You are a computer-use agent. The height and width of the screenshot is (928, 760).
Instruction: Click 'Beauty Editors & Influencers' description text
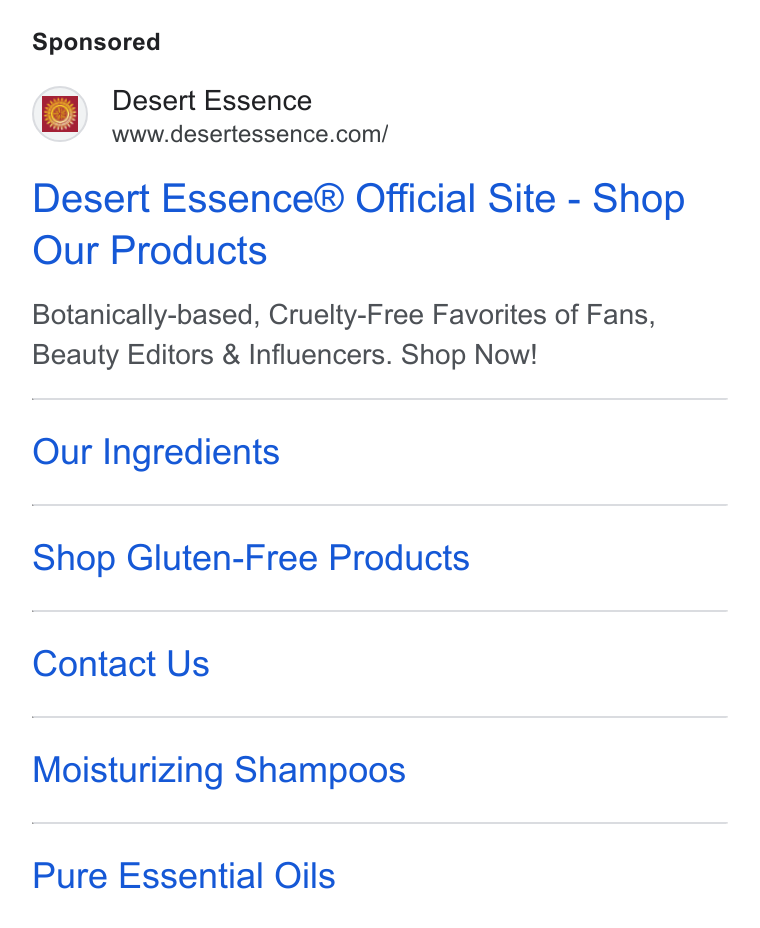click(212, 355)
